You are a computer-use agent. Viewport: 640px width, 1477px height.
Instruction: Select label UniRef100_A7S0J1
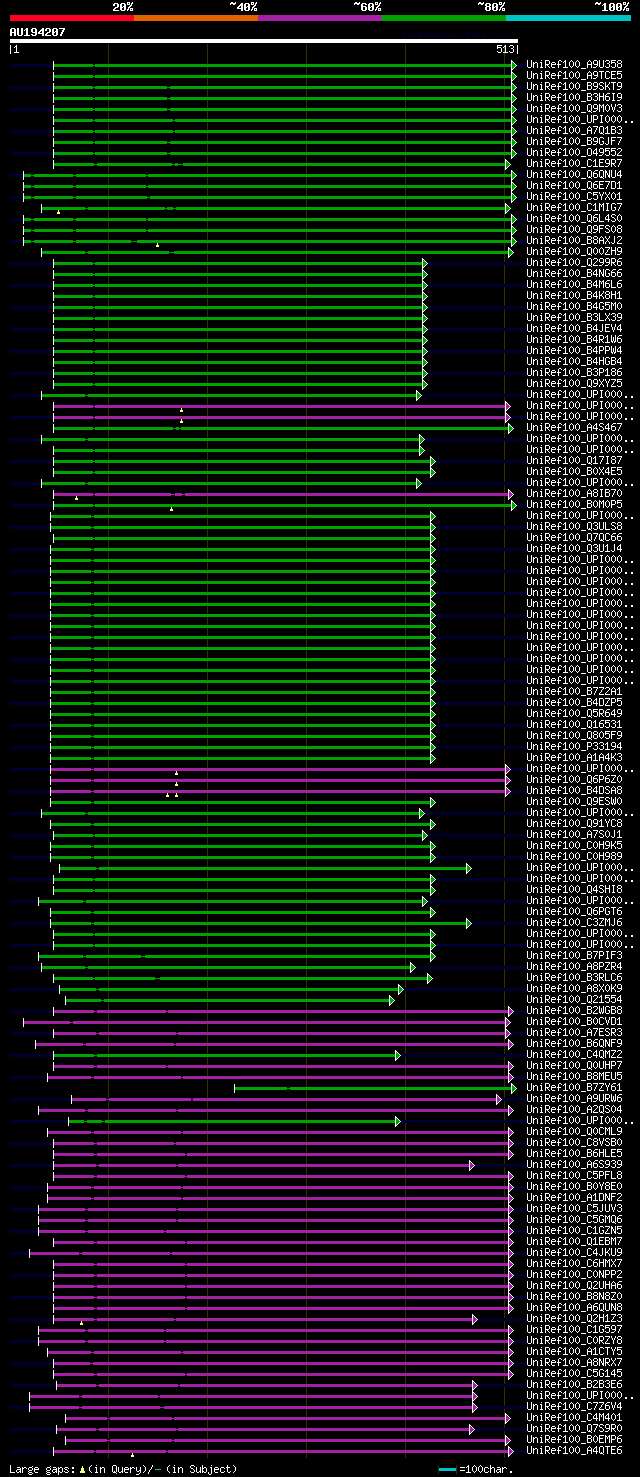pos(574,834)
